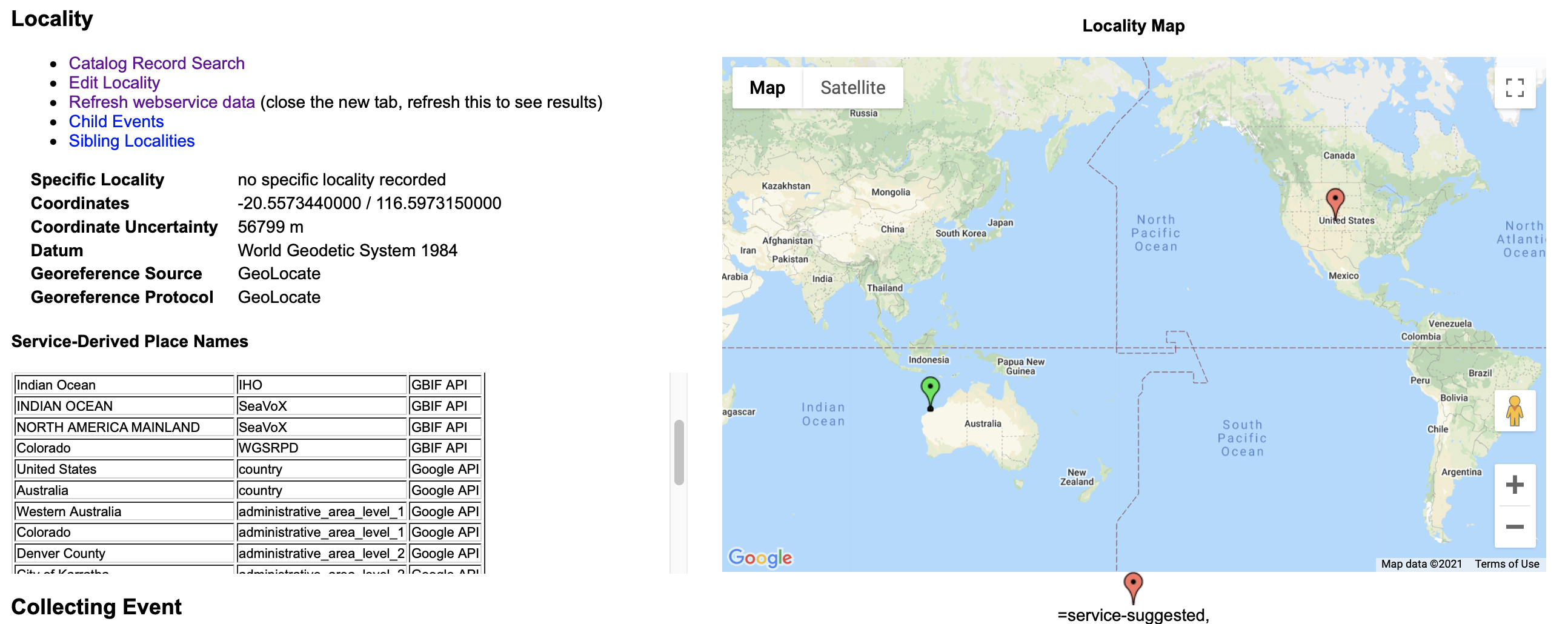Viewport: 1568px width, 624px height.
Task: Click Refresh webservice data link
Action: click(x=162, y=102)
